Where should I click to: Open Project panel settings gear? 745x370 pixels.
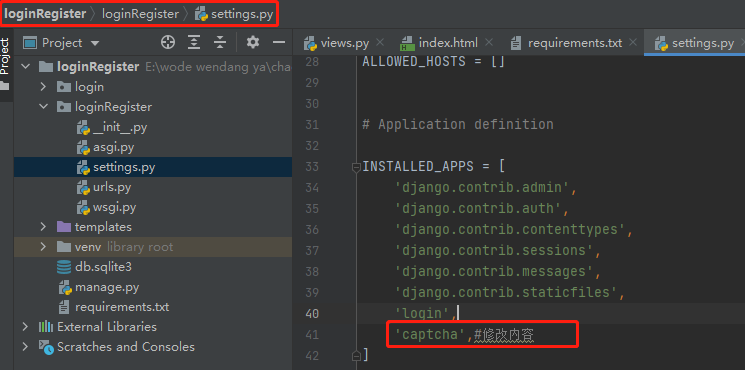click(253, 43)
